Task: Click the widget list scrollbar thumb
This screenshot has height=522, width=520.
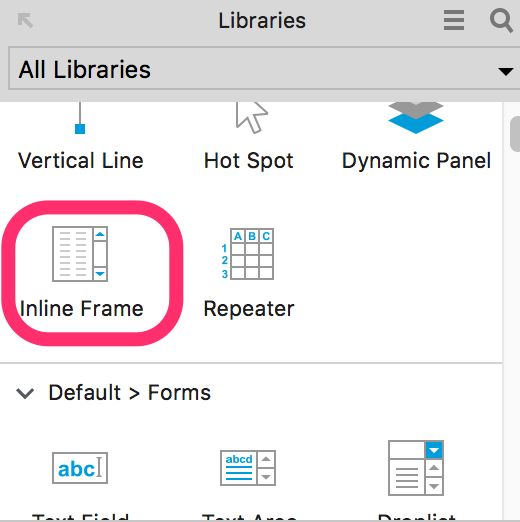Action: click(x=515, y=134)
